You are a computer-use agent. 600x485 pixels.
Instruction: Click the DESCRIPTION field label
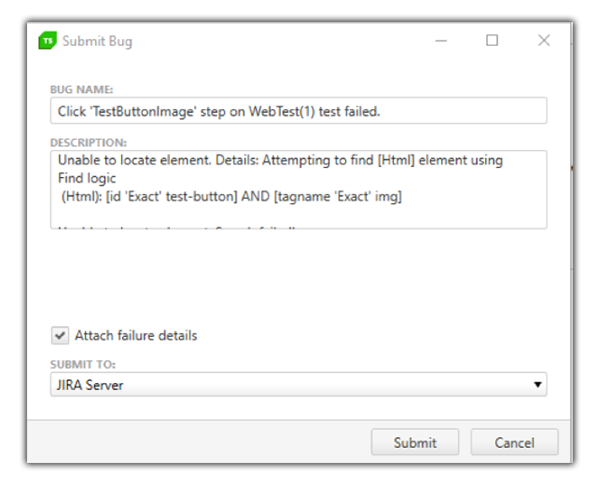88,143
